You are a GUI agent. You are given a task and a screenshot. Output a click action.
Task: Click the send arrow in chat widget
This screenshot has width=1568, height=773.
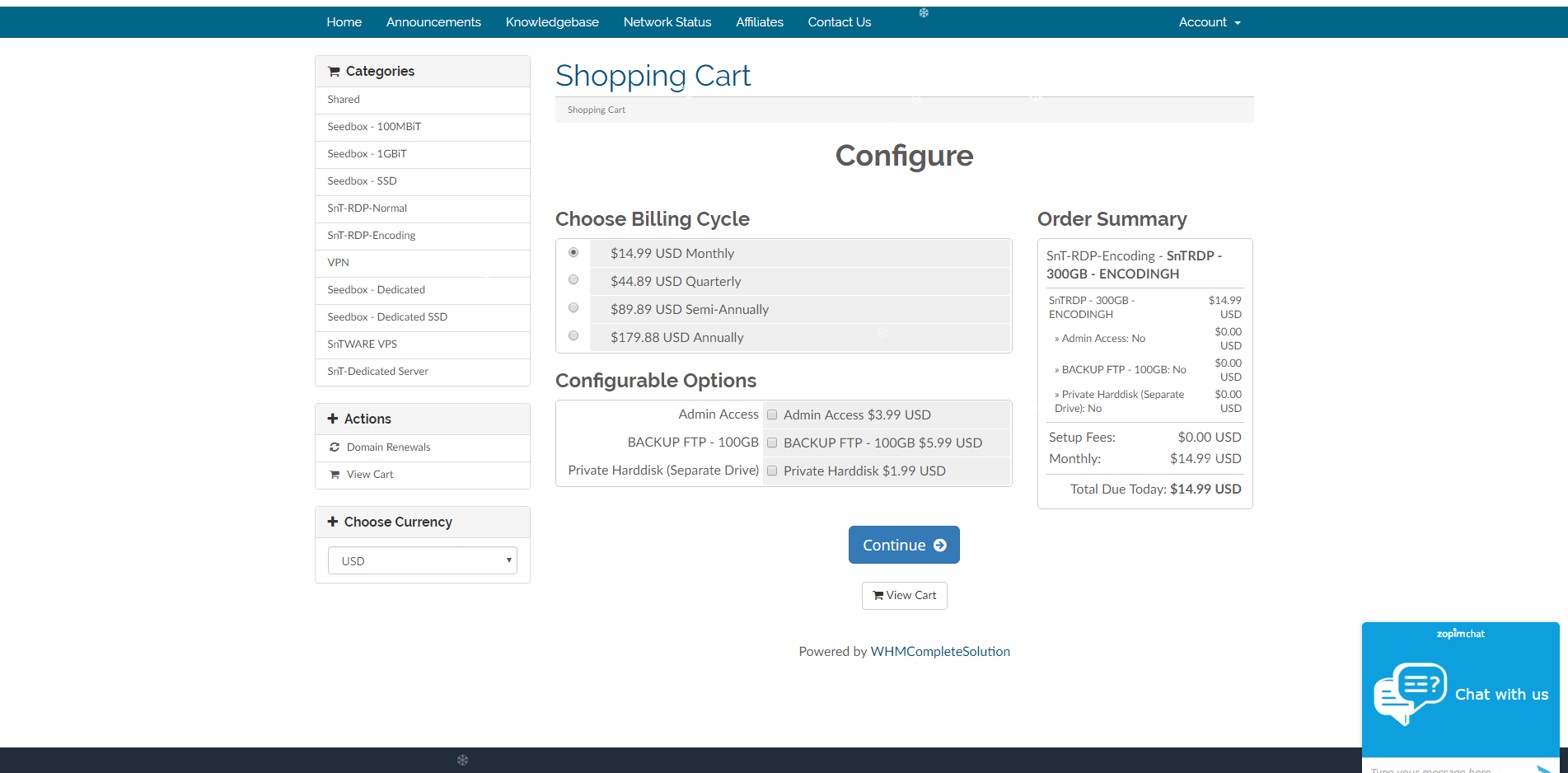tap(1543, 769)
